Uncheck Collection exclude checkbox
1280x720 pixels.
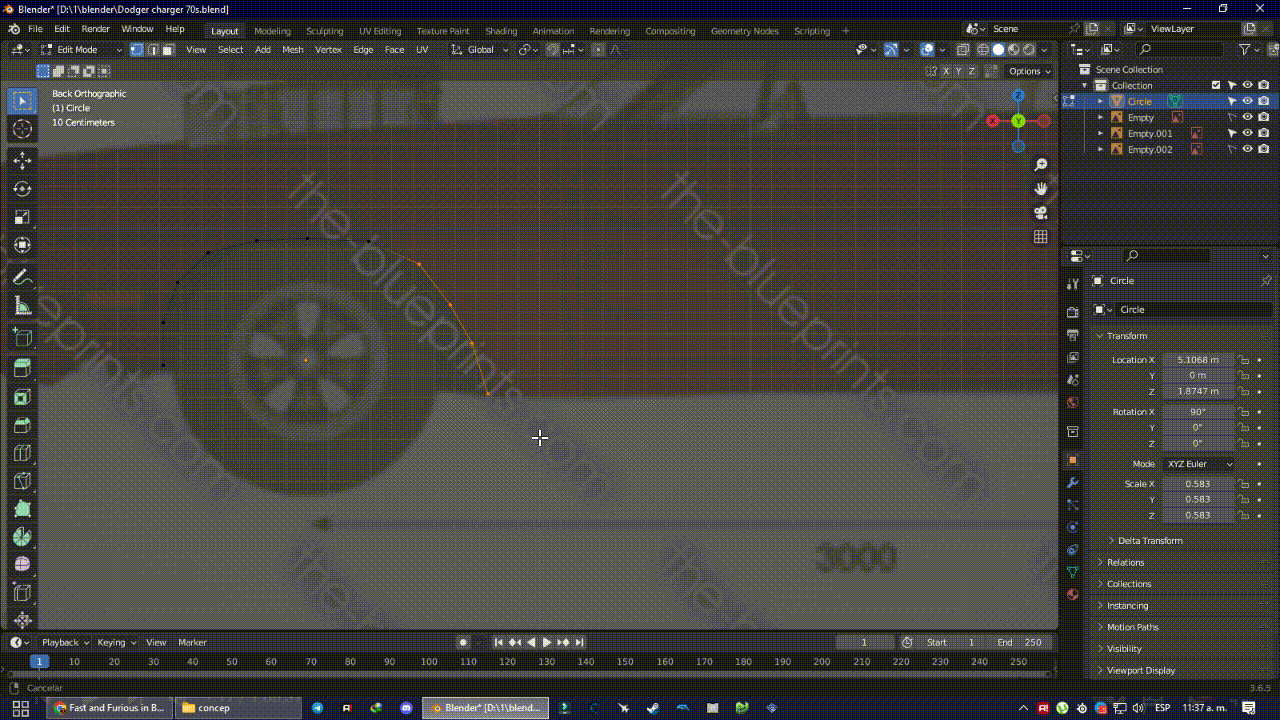tap(1216, 85)
